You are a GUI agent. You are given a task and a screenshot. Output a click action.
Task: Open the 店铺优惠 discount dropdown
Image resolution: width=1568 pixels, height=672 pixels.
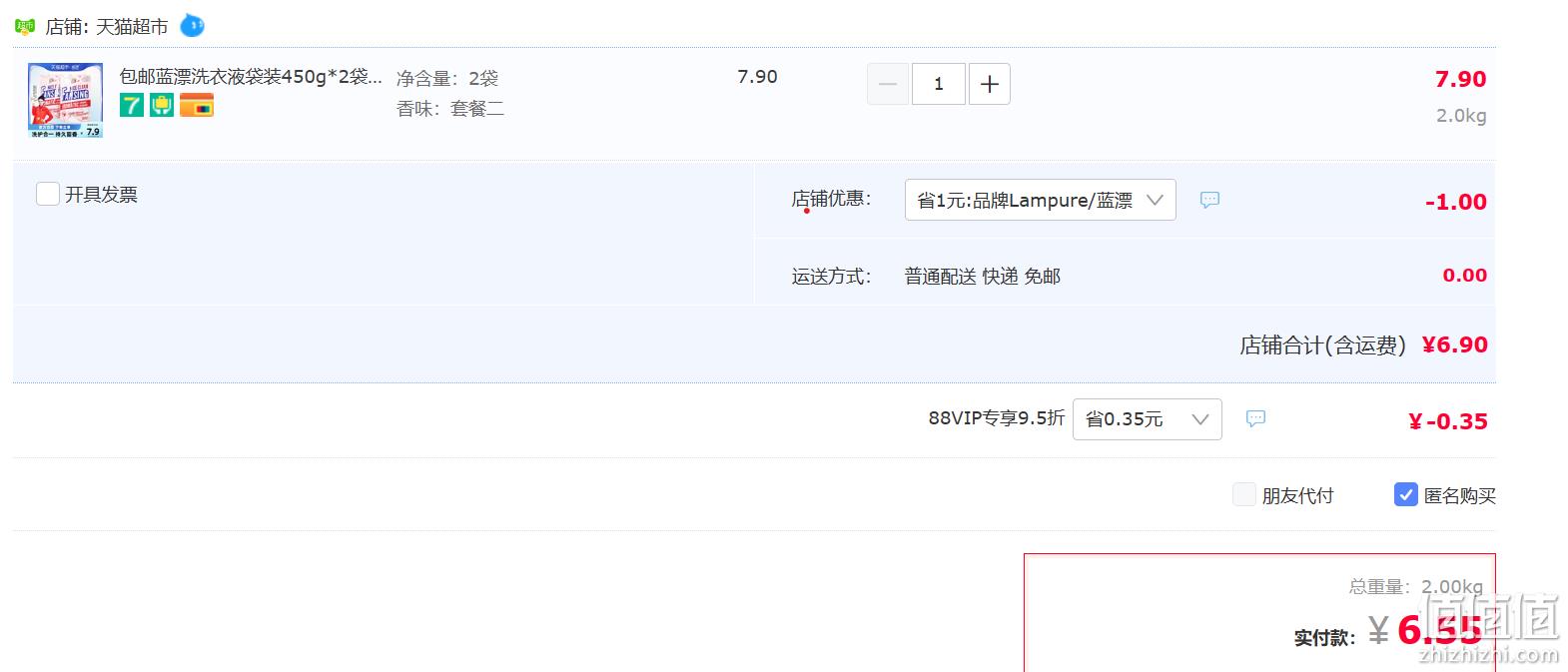[1041, 200]
